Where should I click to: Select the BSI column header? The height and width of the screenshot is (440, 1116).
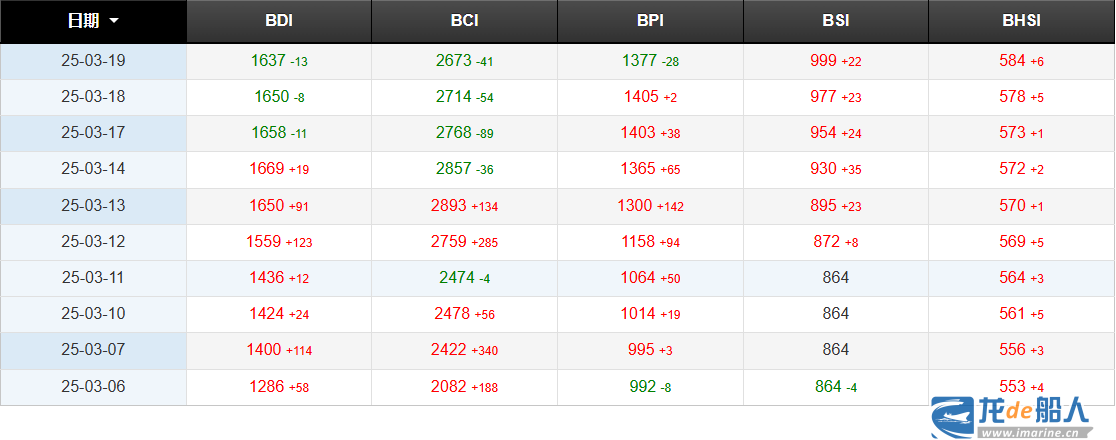pos(836,21)
